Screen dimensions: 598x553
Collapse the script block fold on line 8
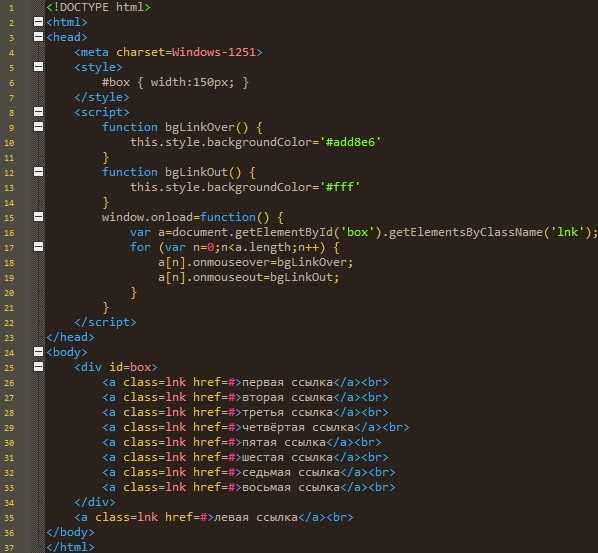tap(39, 111)
